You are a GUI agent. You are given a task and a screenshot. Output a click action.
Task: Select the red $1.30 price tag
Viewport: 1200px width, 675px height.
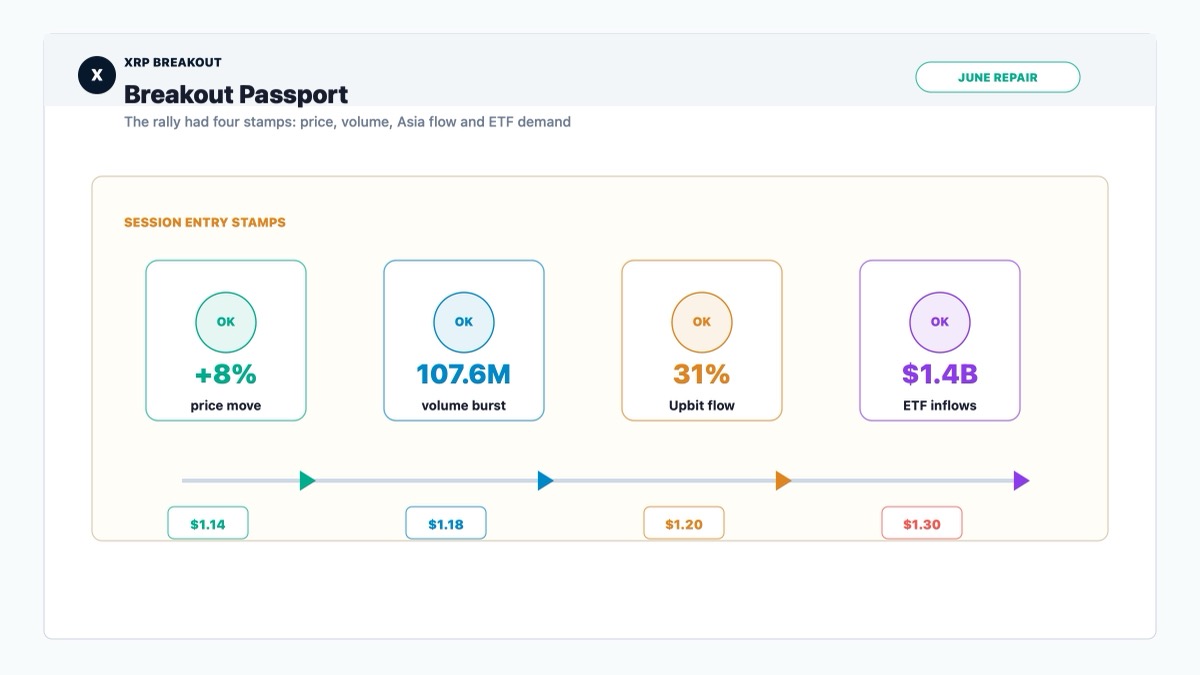click(922, 524)
